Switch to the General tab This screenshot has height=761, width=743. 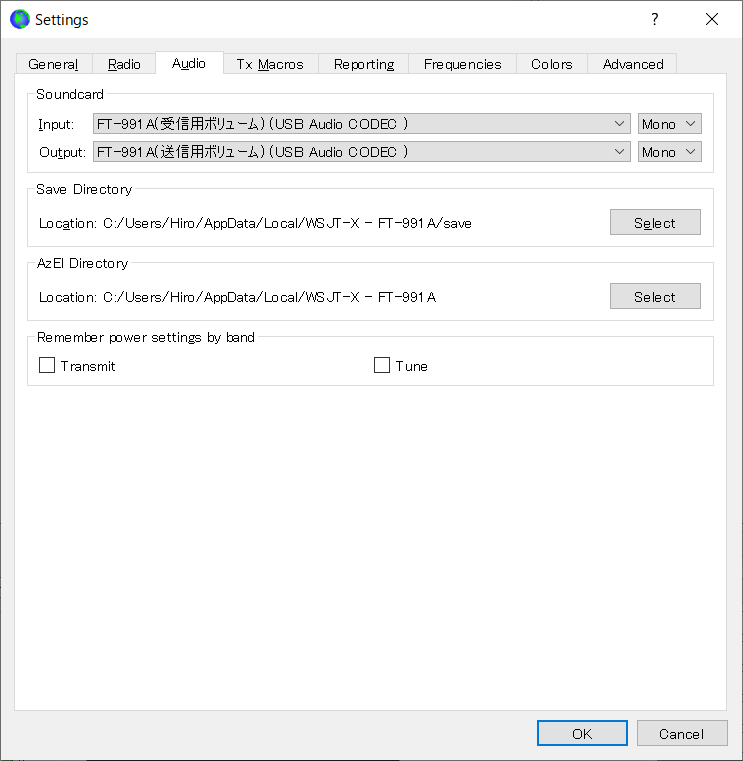tap(53, 64)
